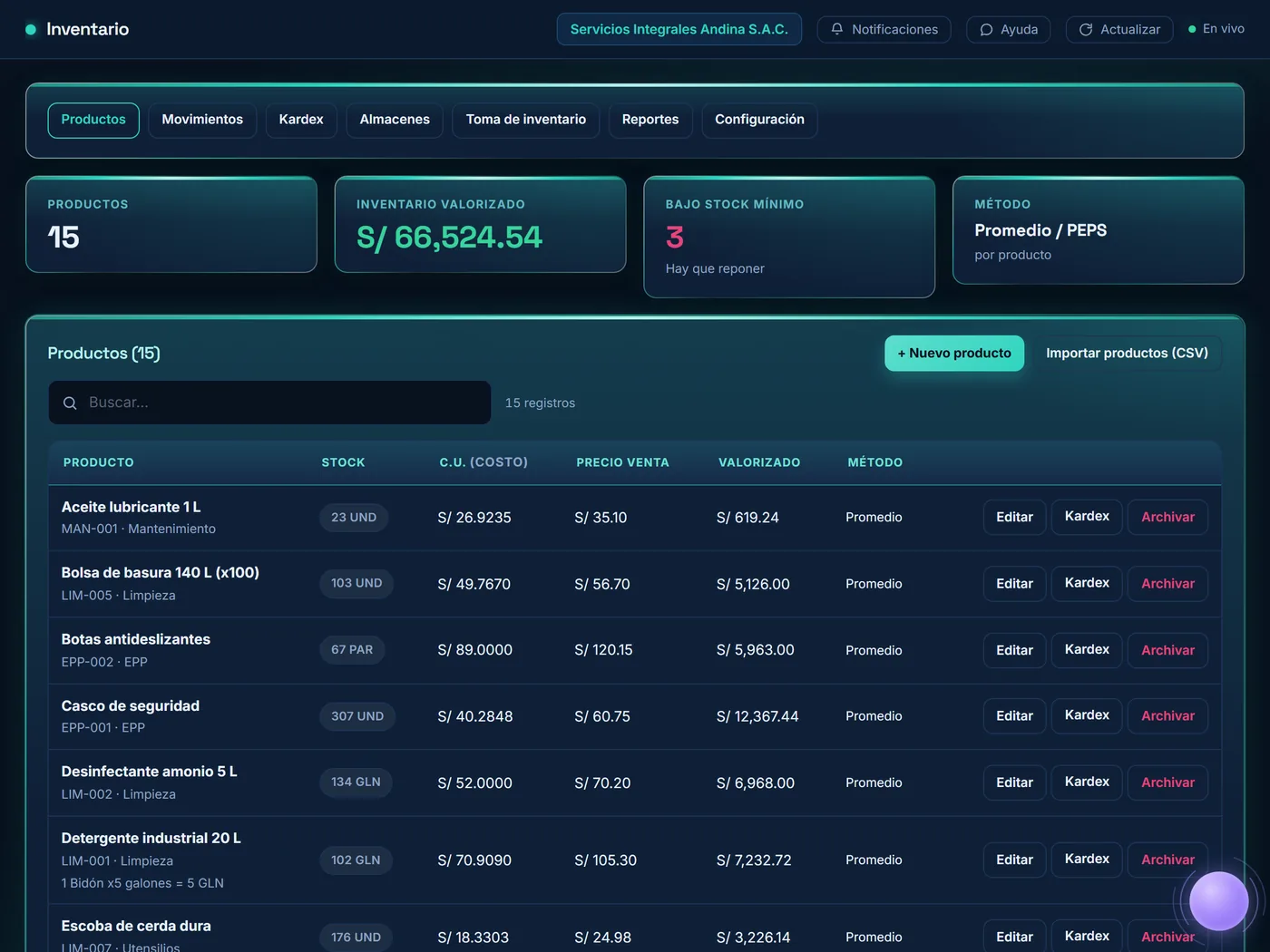Click the S/ 12,367.44 valorizado cell
Viewport: 1270px width, 952px height.
[x=757, y=716]
